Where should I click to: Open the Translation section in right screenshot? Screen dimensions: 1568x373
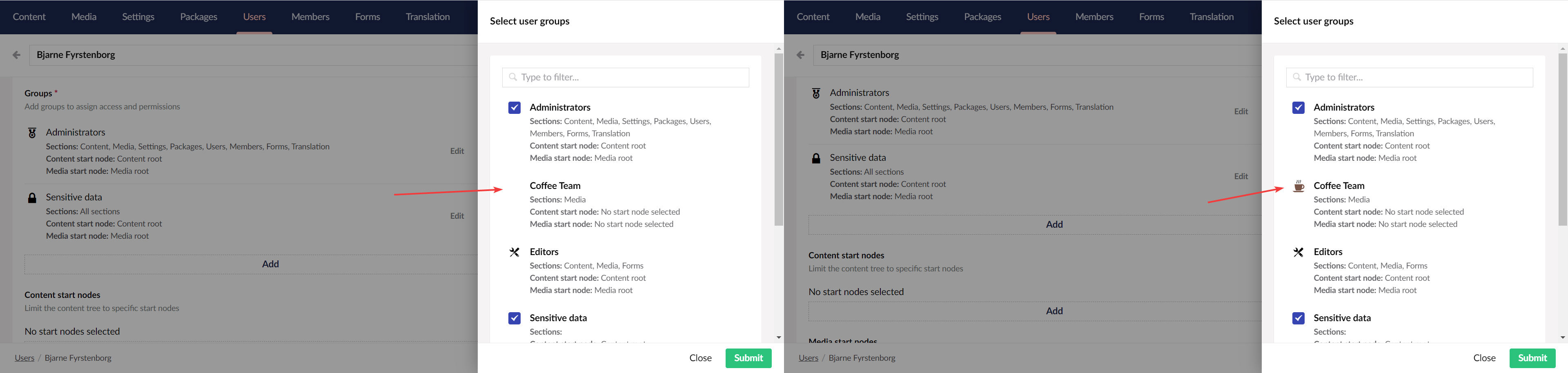[x=1212, y=17]
